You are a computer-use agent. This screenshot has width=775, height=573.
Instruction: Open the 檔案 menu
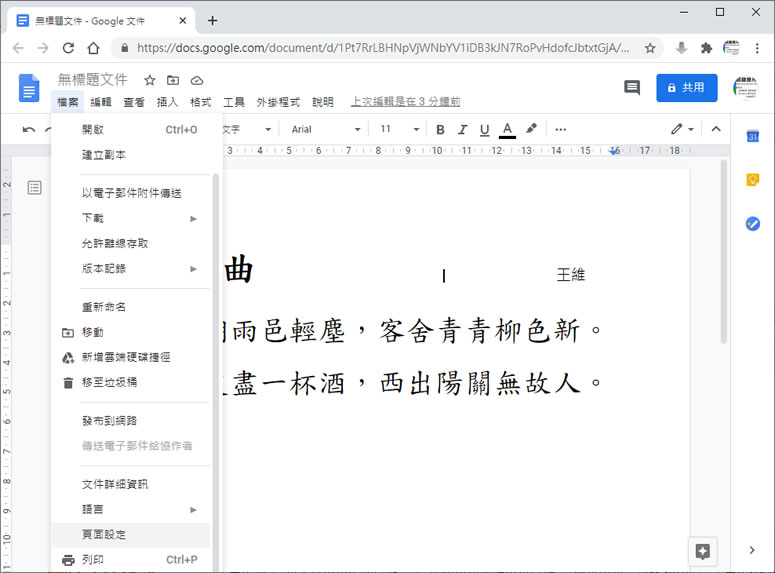pos(68,102)
